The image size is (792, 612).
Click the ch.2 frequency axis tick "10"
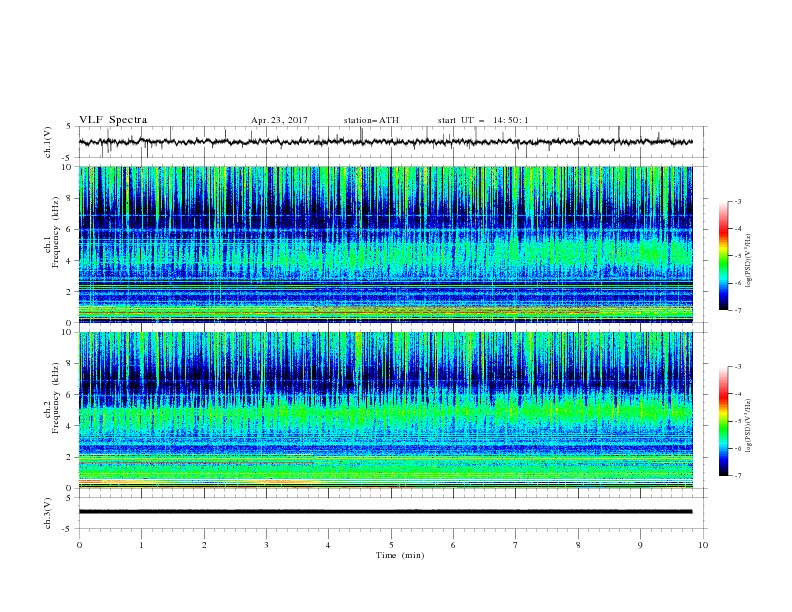tap(69, 332)
